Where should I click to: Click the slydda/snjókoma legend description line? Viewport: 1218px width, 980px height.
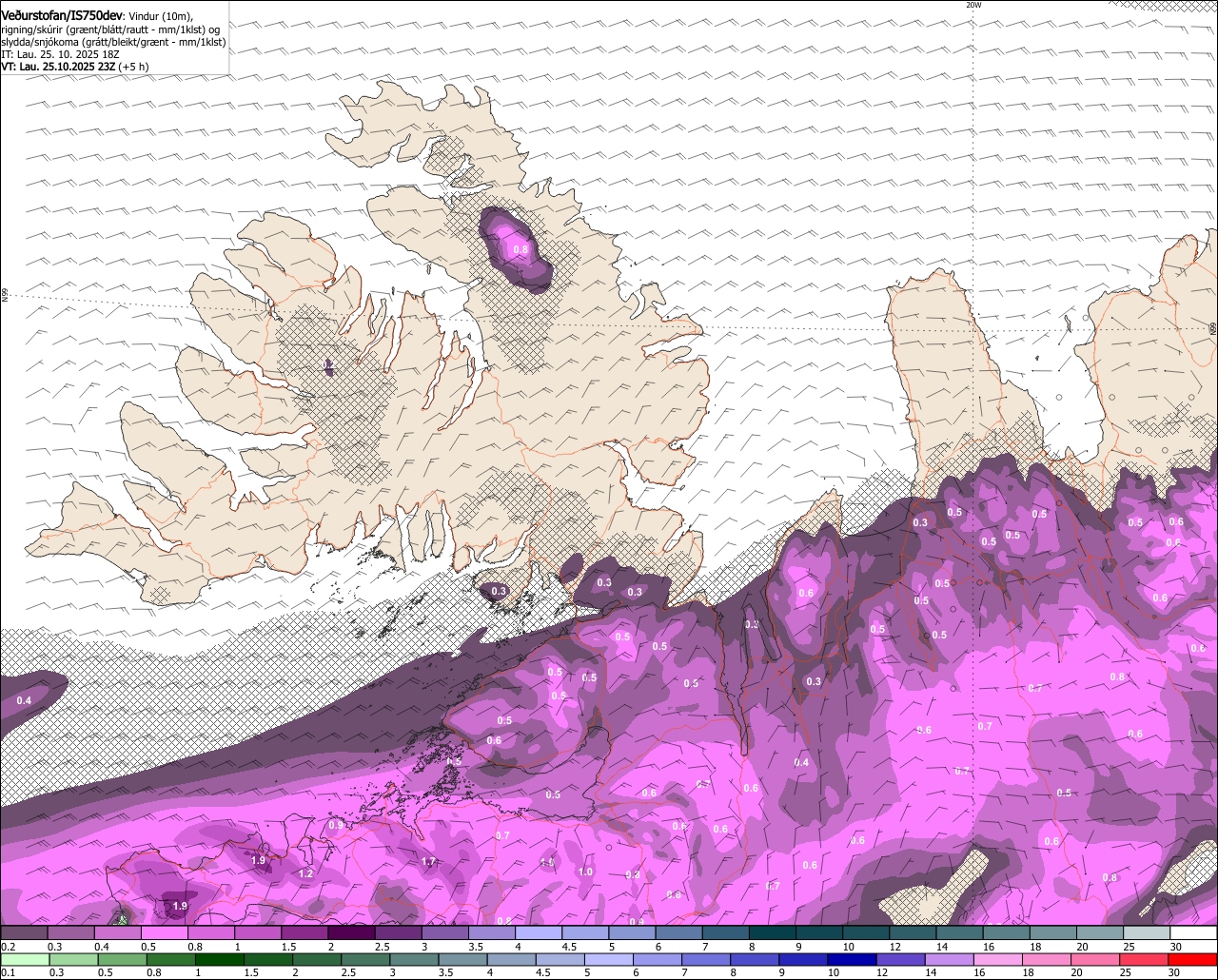click(113, 42)
